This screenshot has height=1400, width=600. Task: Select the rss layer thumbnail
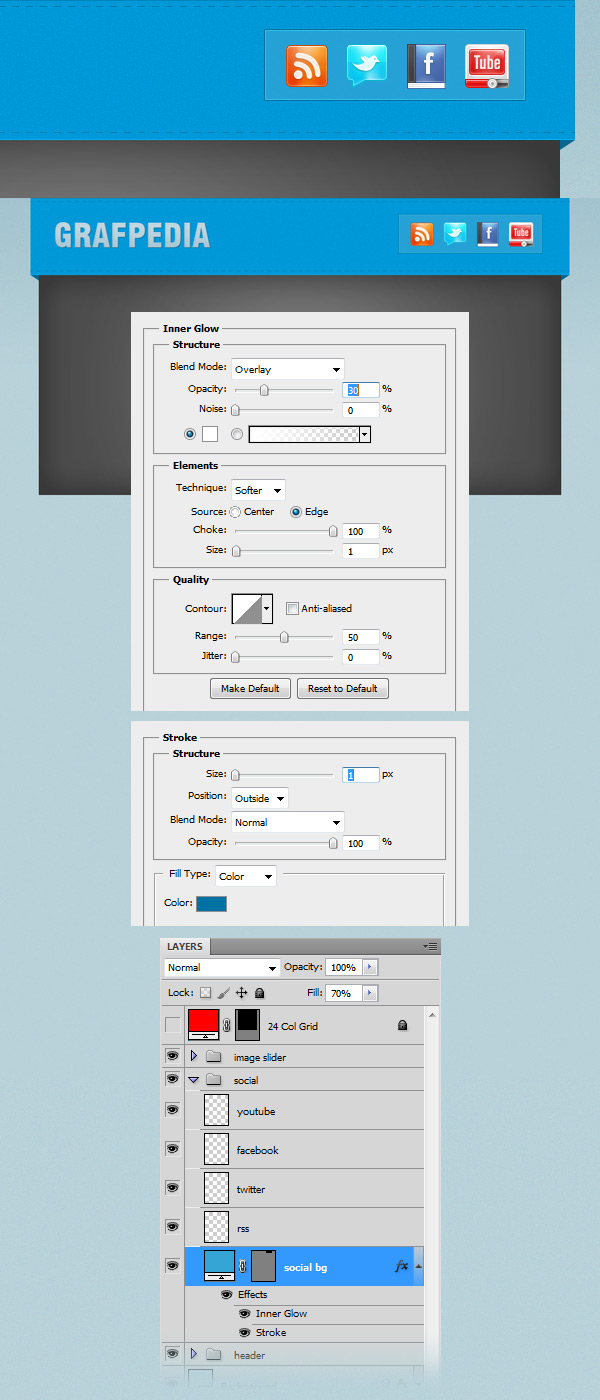[x=216, y=1227]
